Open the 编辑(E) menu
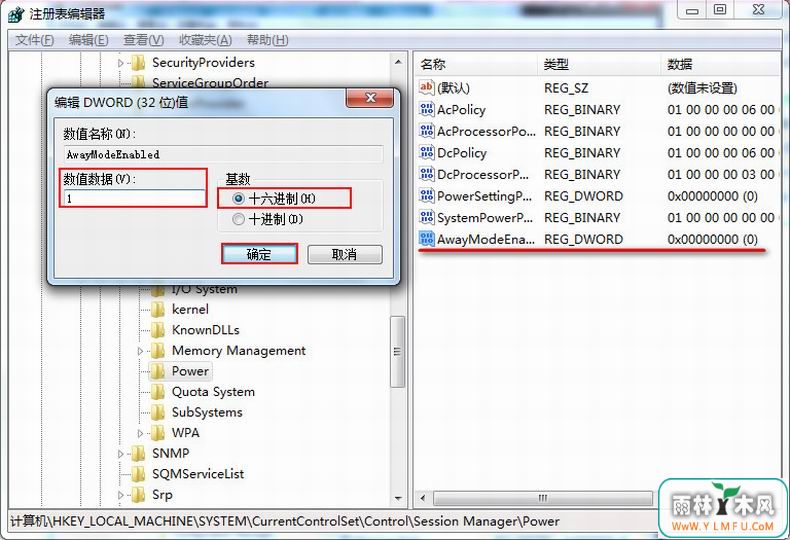Image resolution: width=790 pixels, height=540 pixels. pos(88,40)
